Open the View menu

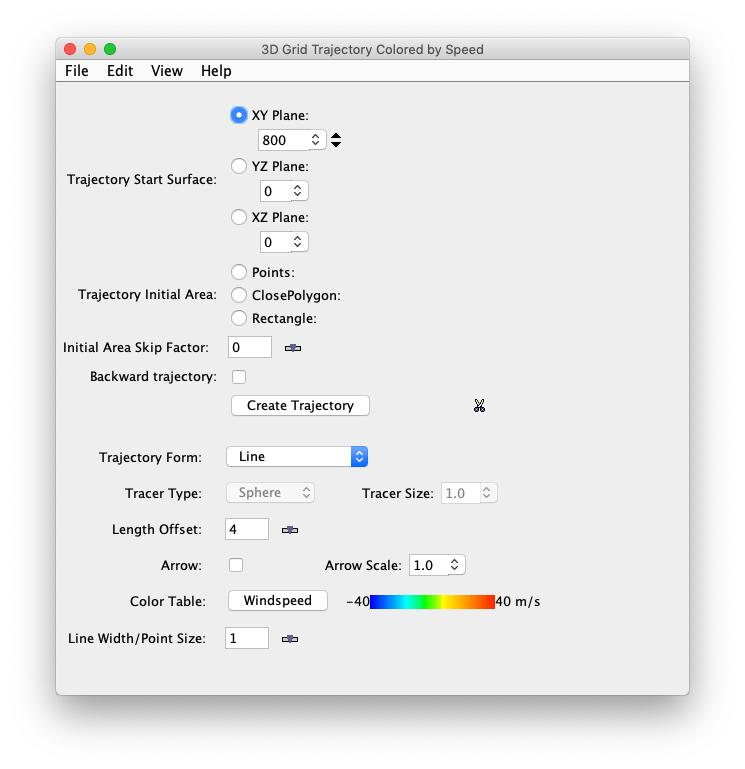pyautogui.click(x=167, y=71)
